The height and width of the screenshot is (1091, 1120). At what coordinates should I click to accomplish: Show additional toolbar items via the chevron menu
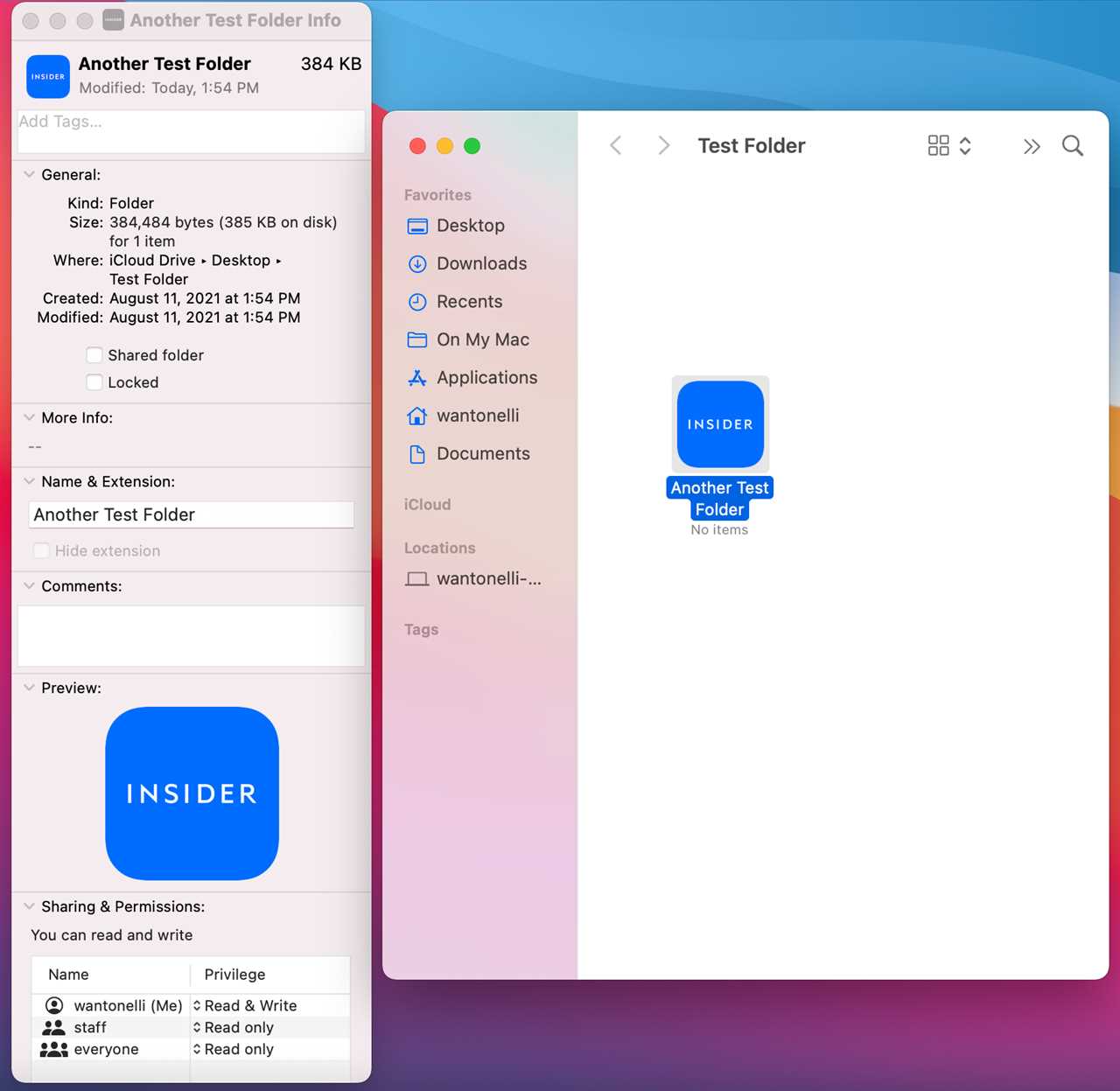click(1032, 146)
